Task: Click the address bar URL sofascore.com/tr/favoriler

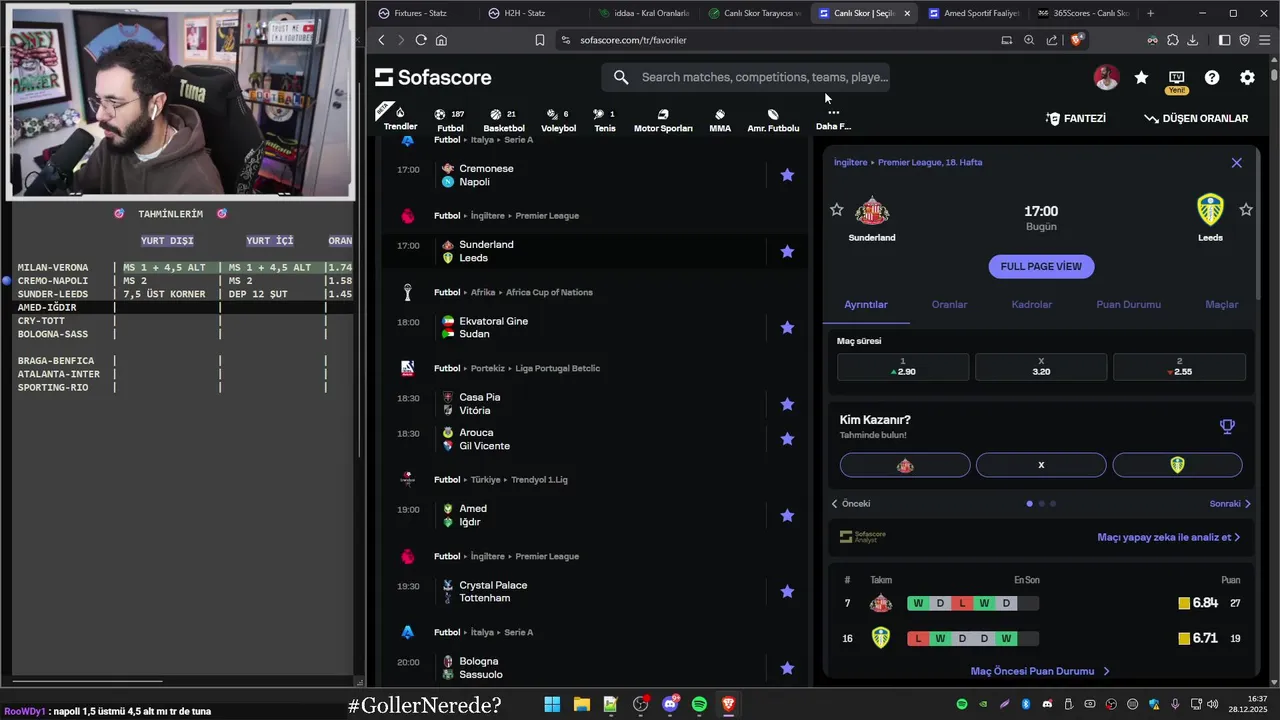Action: pyautogui.click(x=633, y=40)
